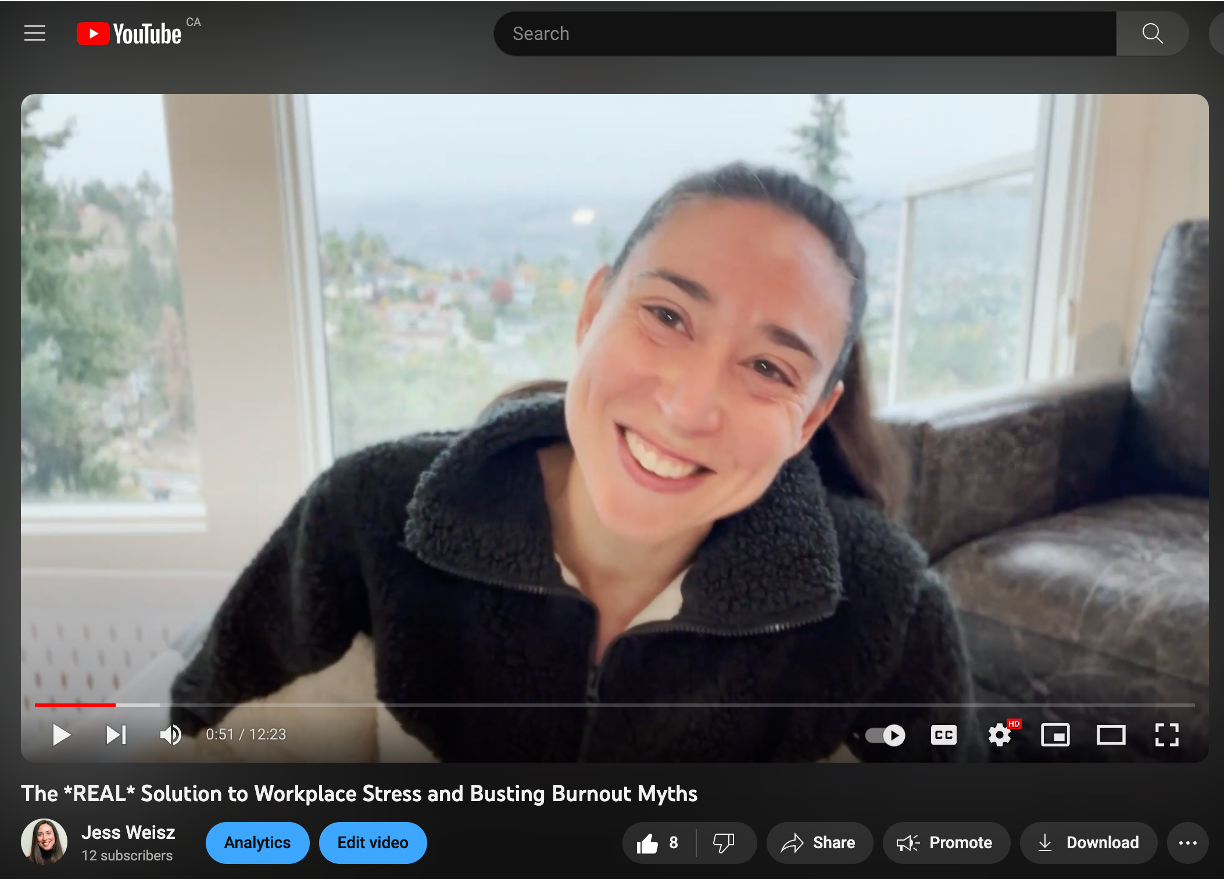Screen dimensions: 1224x880
Task: Promote this video
Action: [946, 843]
